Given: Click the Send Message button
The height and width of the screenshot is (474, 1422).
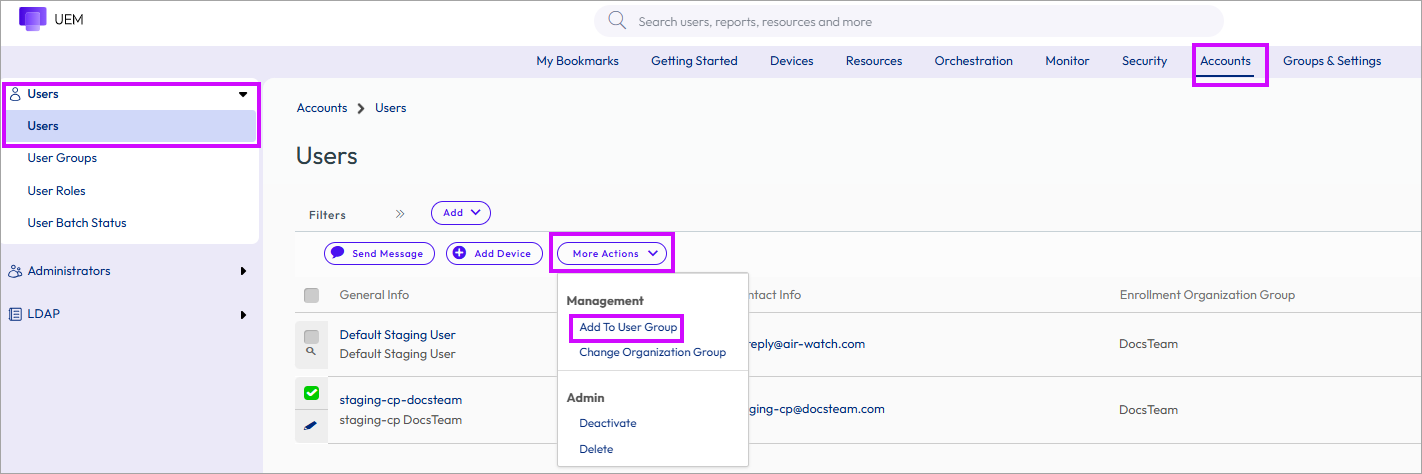Looking at the screenshot, I should (380, 254).
